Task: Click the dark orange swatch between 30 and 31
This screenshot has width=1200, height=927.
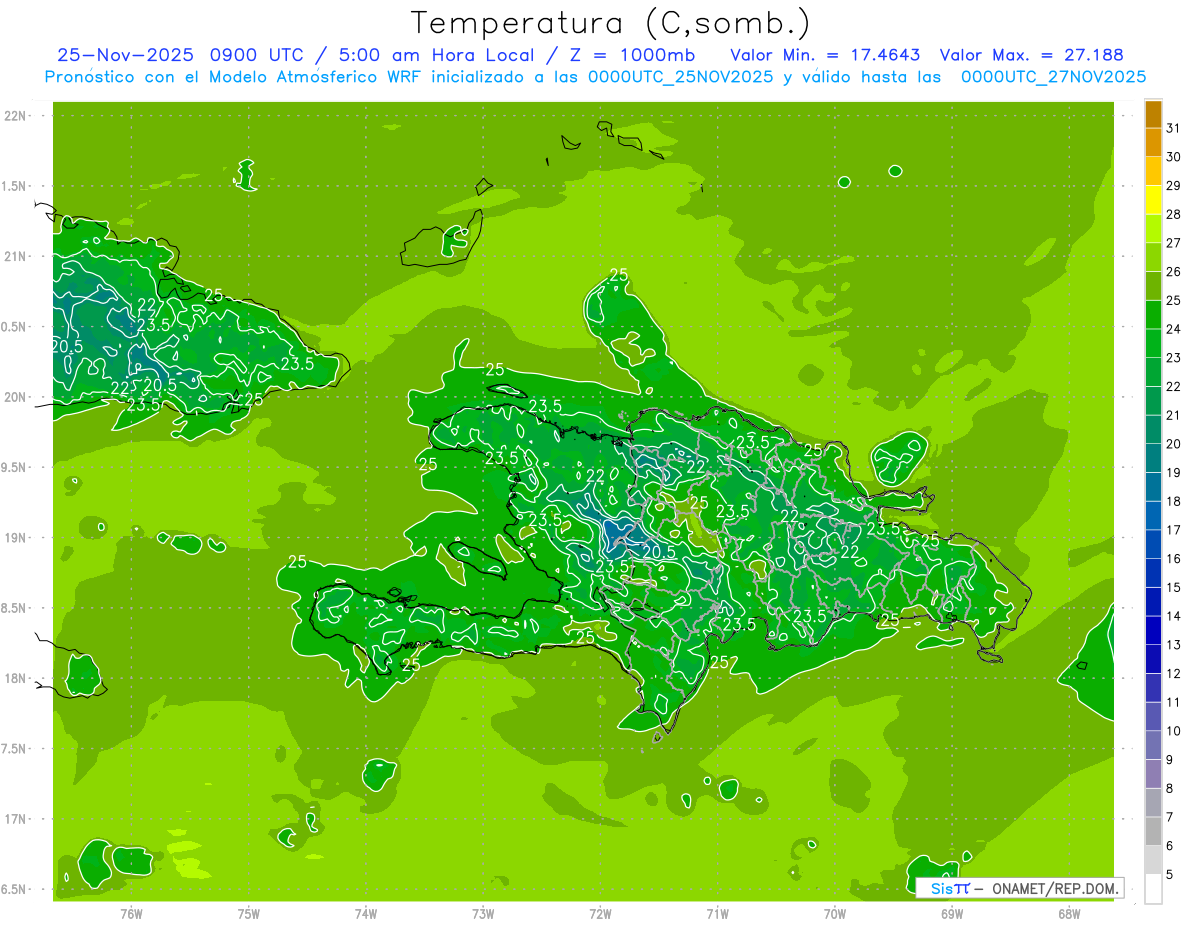Action: coord(1153,143)
